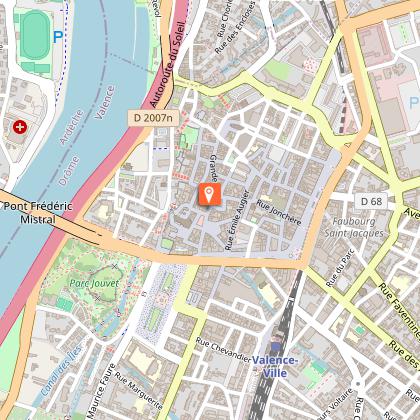This screenshot has height=420, width=420.
Task: Click the orange location pin marker
Action: (x=210, y=194)
